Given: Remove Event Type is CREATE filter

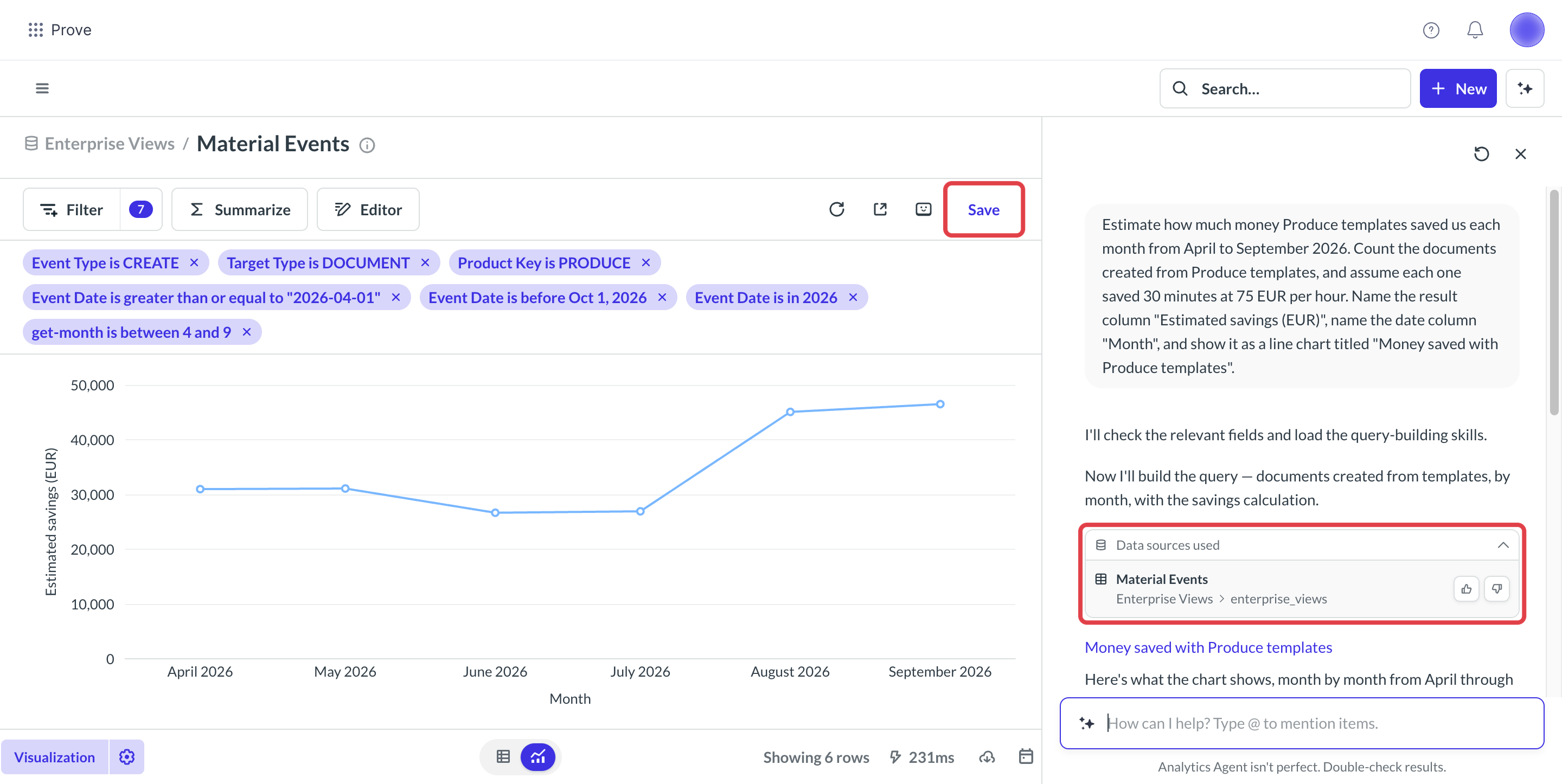Looking at the screenshot, I should (194, 262).
